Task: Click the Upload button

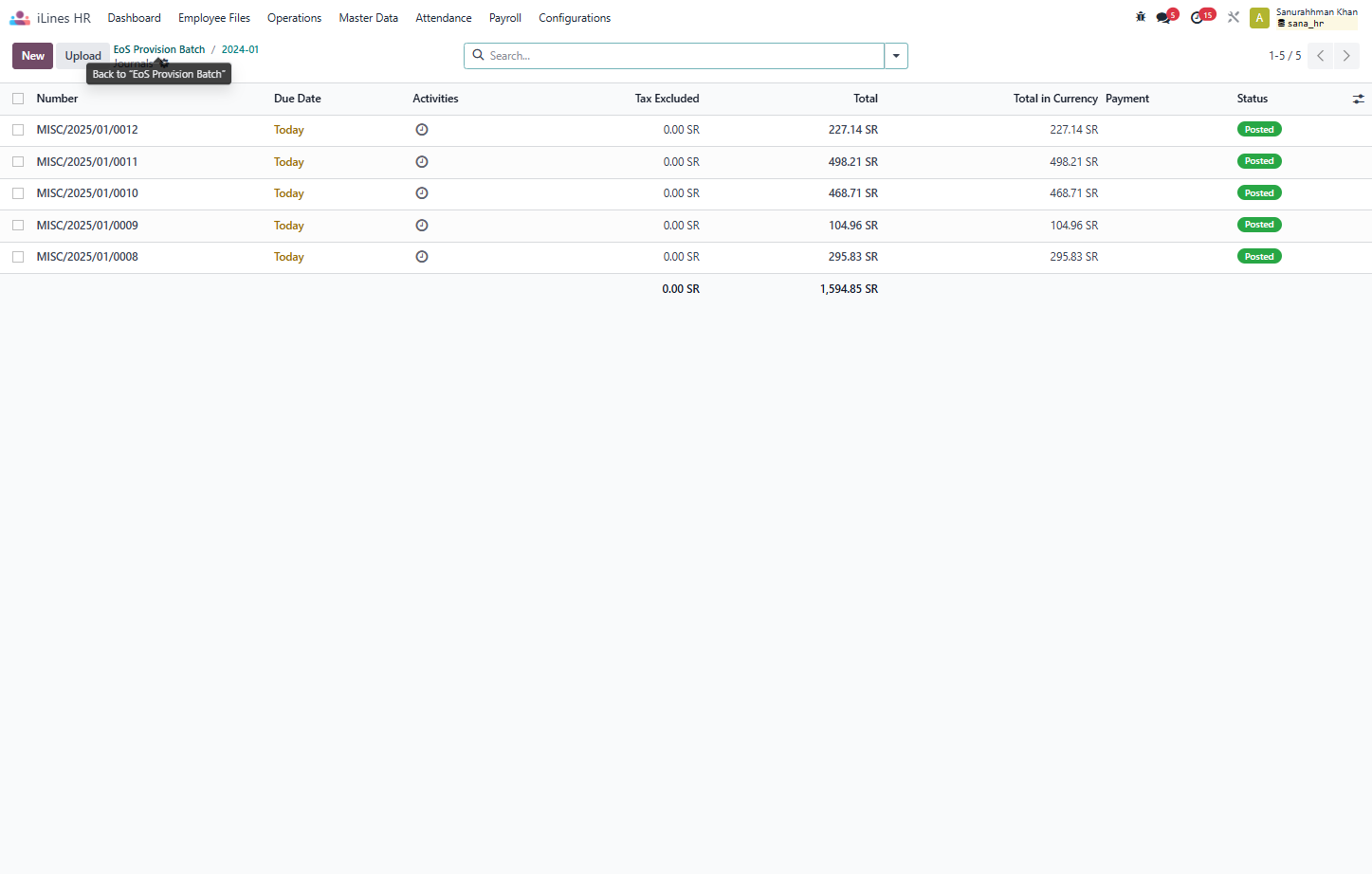Action: pos(83,56)
